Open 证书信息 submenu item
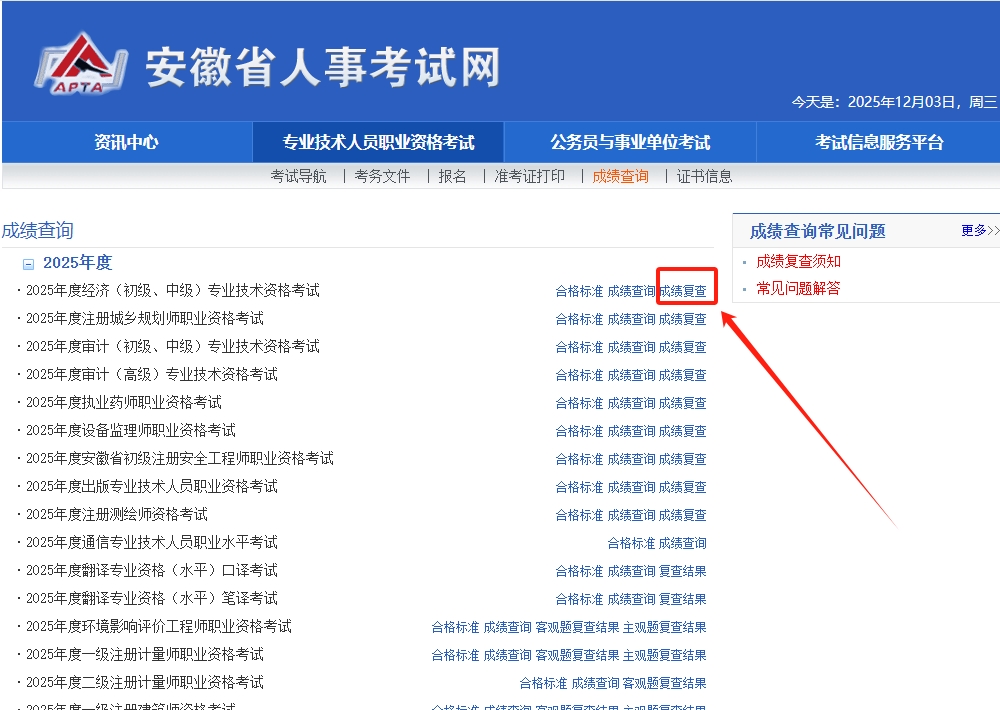The width and height of the screenshot is (1000, 710). (x=704, y=176)
